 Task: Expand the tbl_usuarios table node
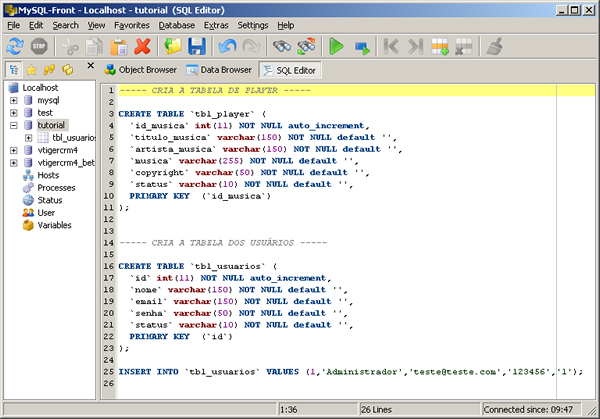coord(29,138)
